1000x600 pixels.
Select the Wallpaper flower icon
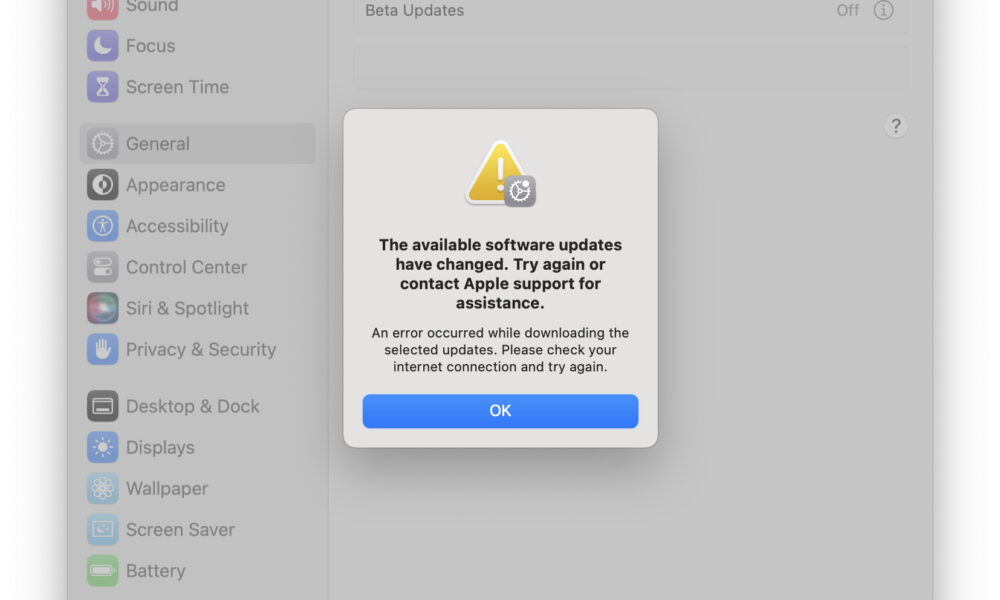pos(103,488)
